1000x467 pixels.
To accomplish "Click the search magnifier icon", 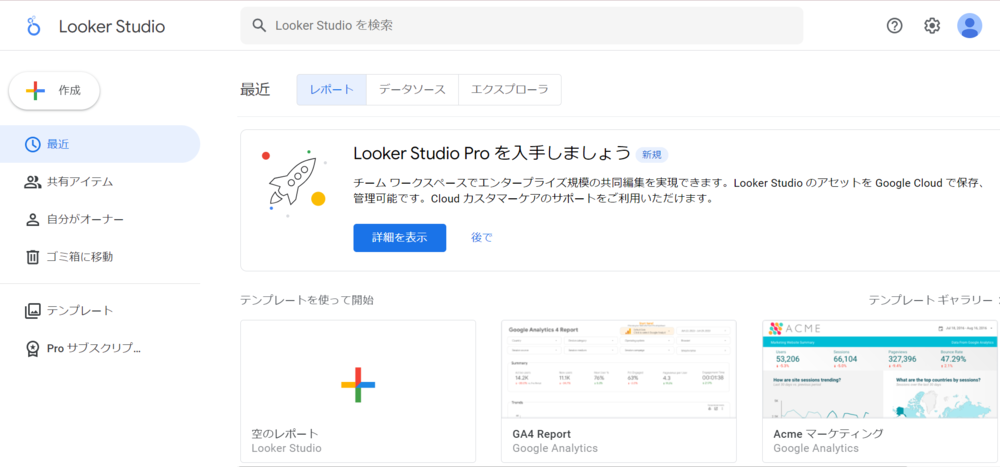I will (258, 26).
